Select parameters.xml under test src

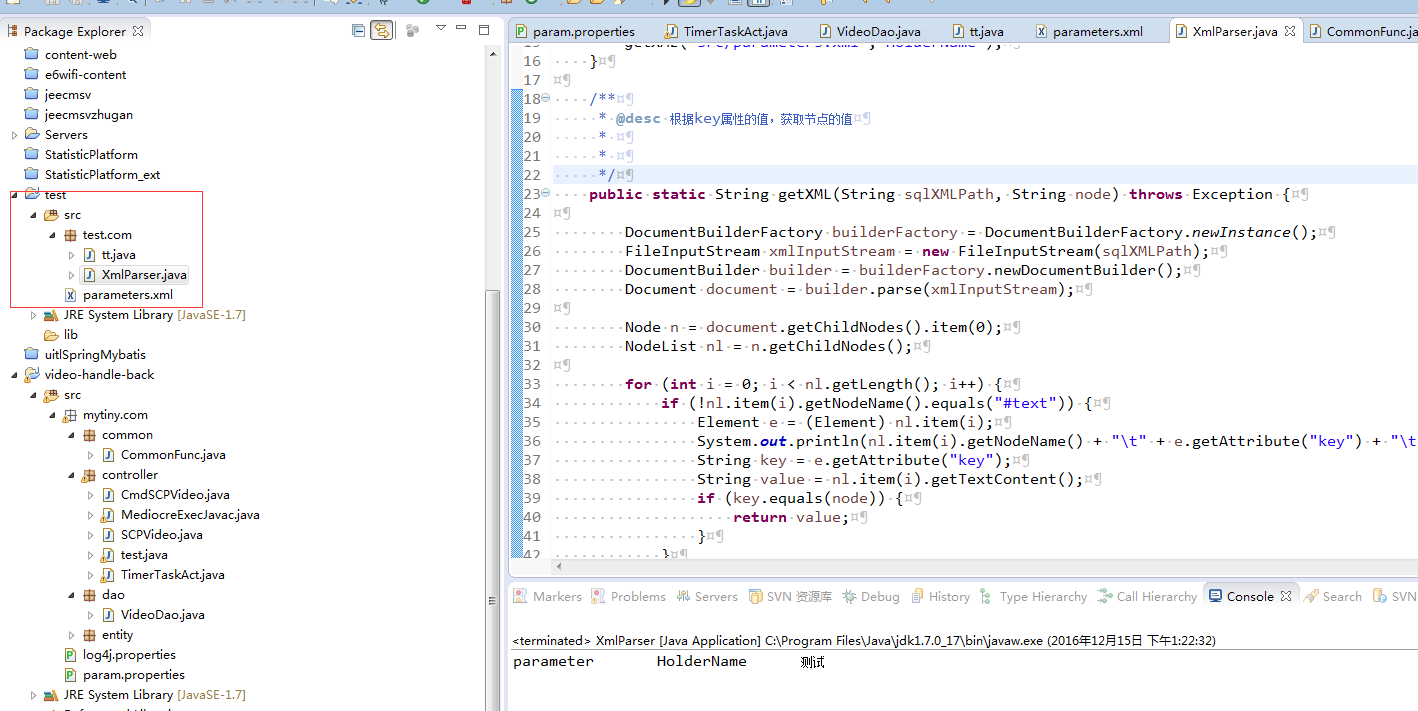click(x=127, y=295)
